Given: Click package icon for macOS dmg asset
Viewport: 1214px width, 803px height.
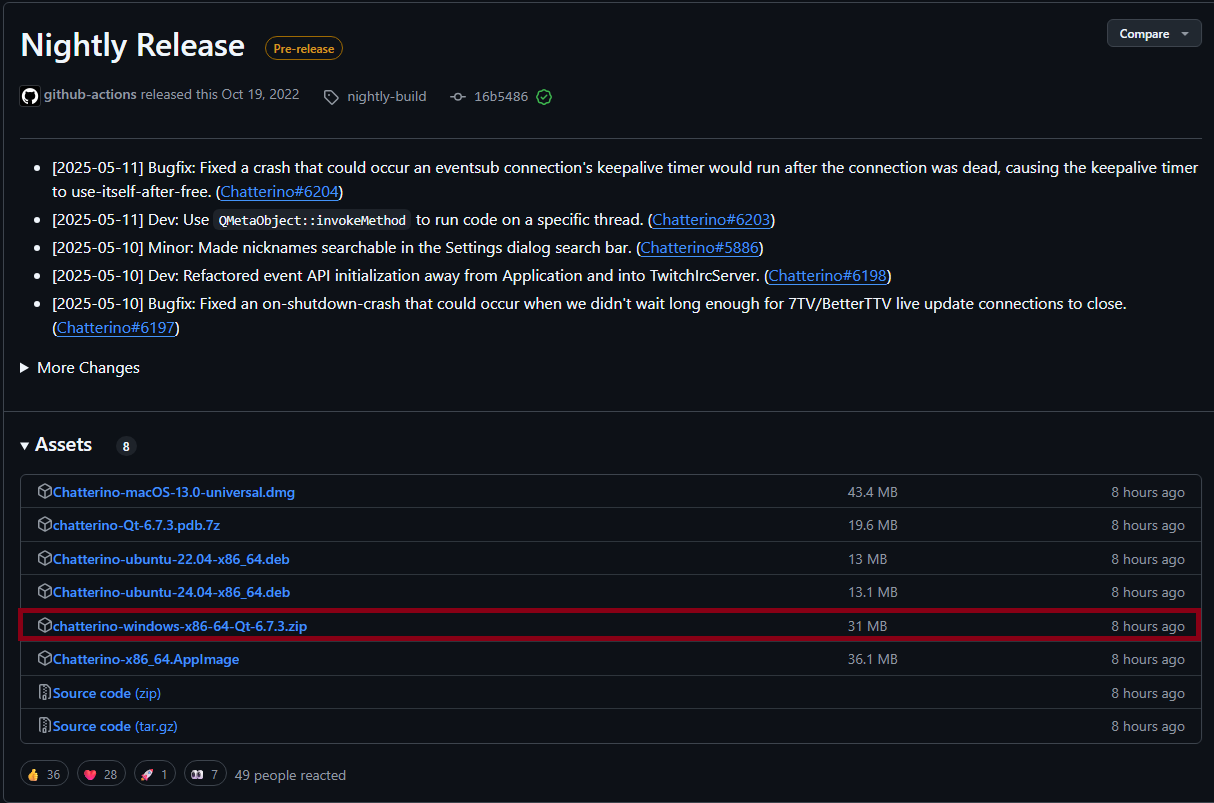Looking at the screenshot, I should [44, 491].
